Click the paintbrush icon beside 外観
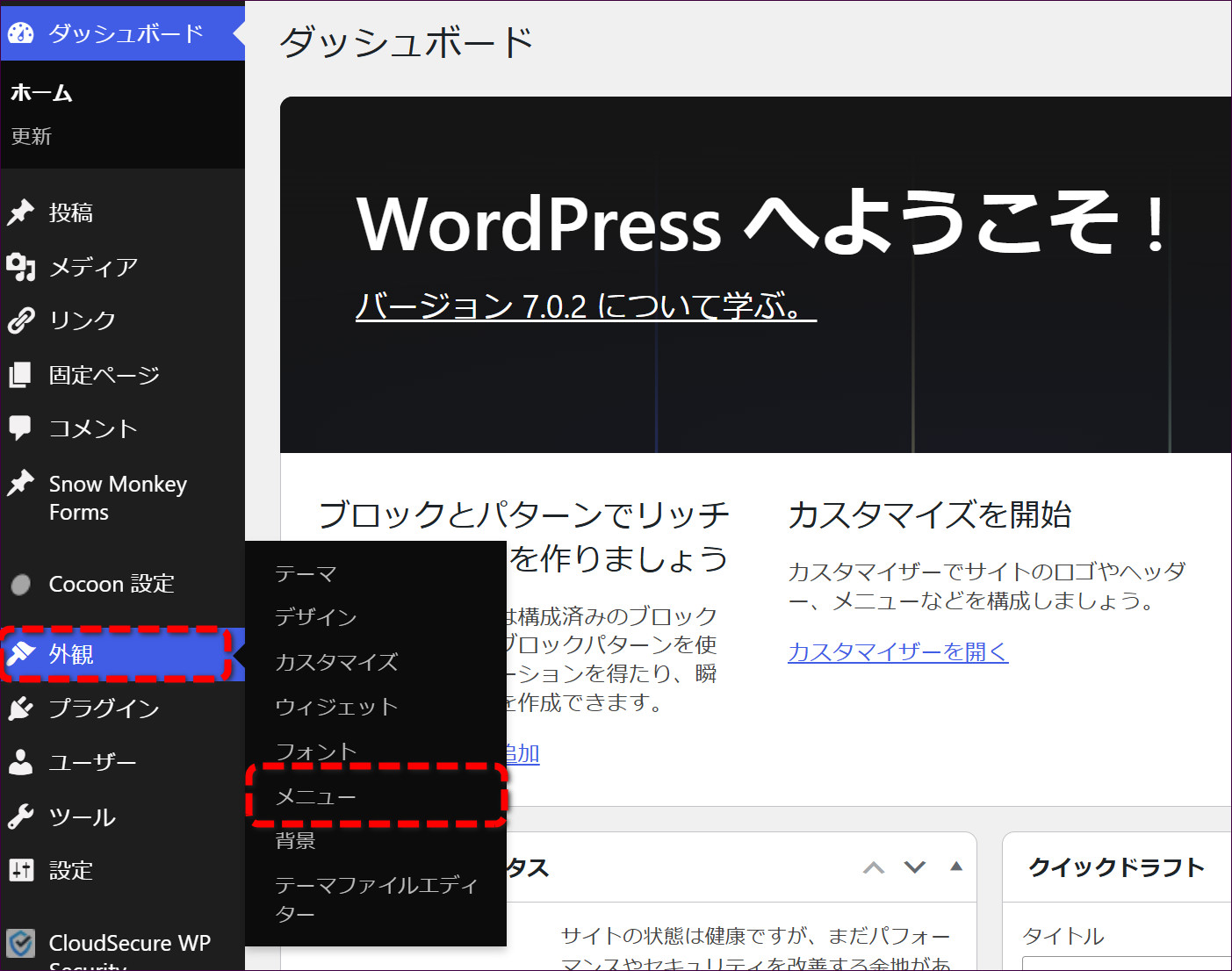This screenshot has height=971, width=1232. click(x=20, y=654)
